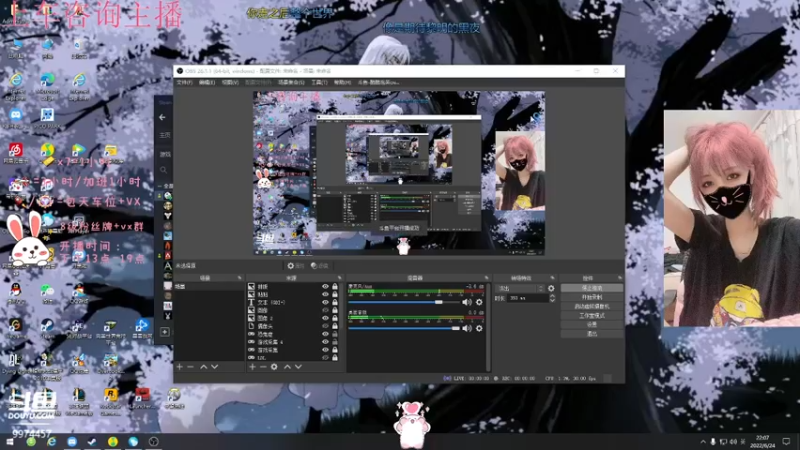Open the 淡出 transition dropdown

[520, 288]
